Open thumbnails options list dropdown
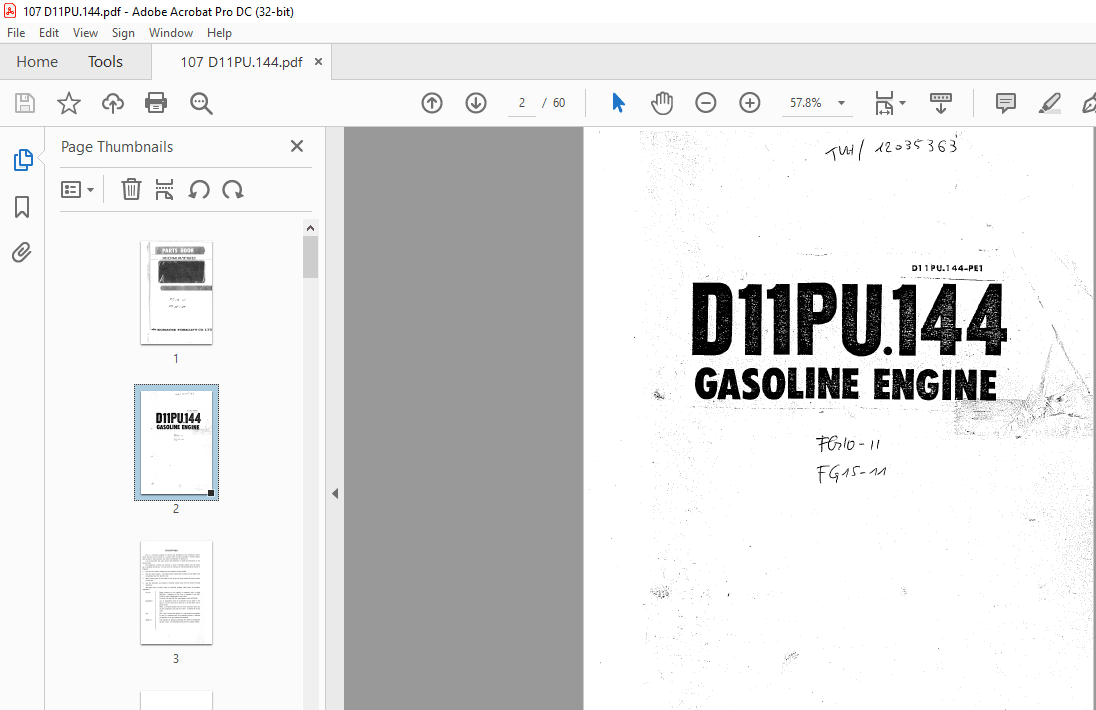This screenshot has width=1096, height=710. tap(78, 189)
